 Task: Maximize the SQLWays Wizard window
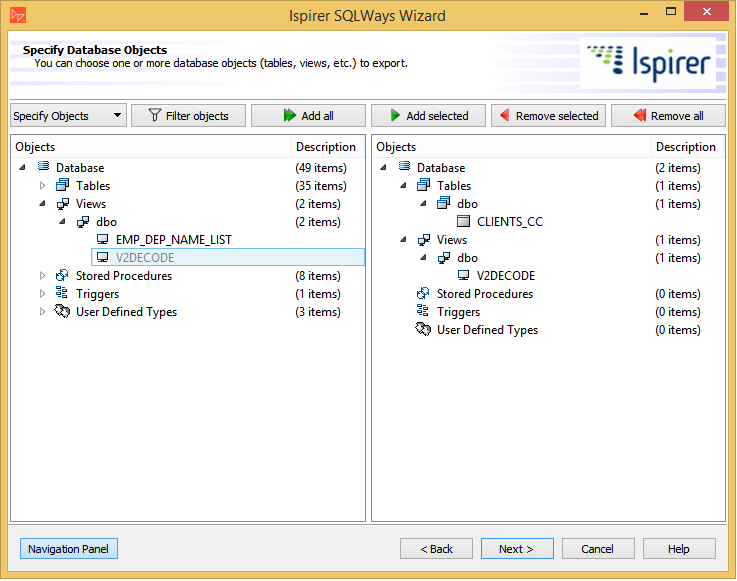pos(671,11)
